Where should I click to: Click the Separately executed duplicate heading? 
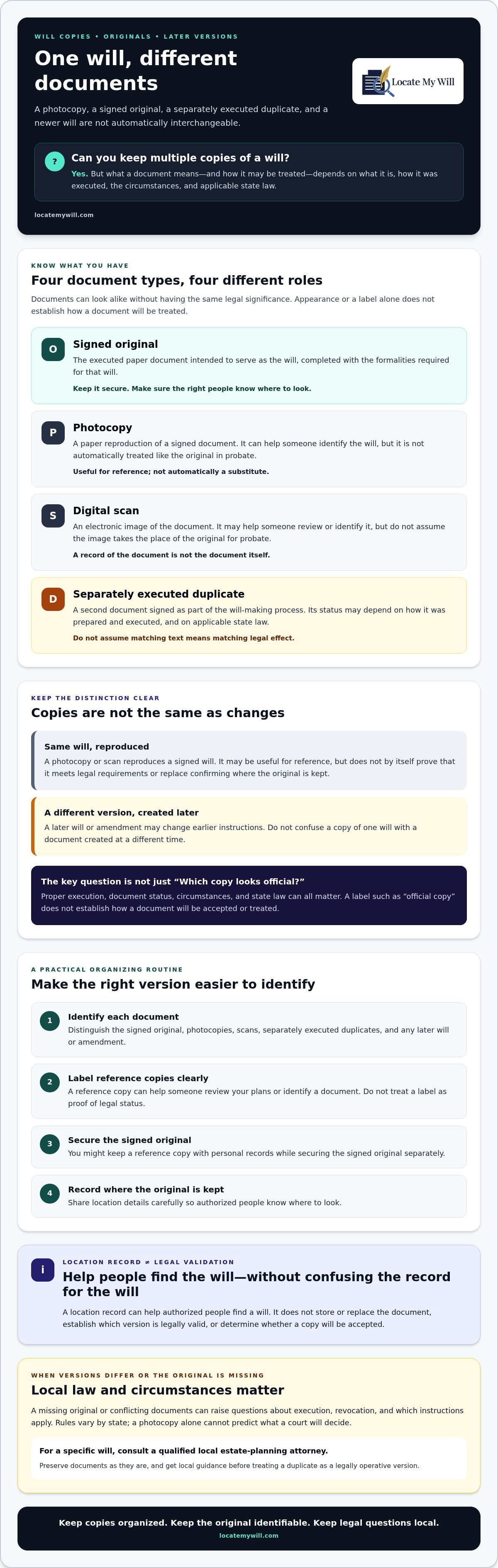click(x=159, y=594)
